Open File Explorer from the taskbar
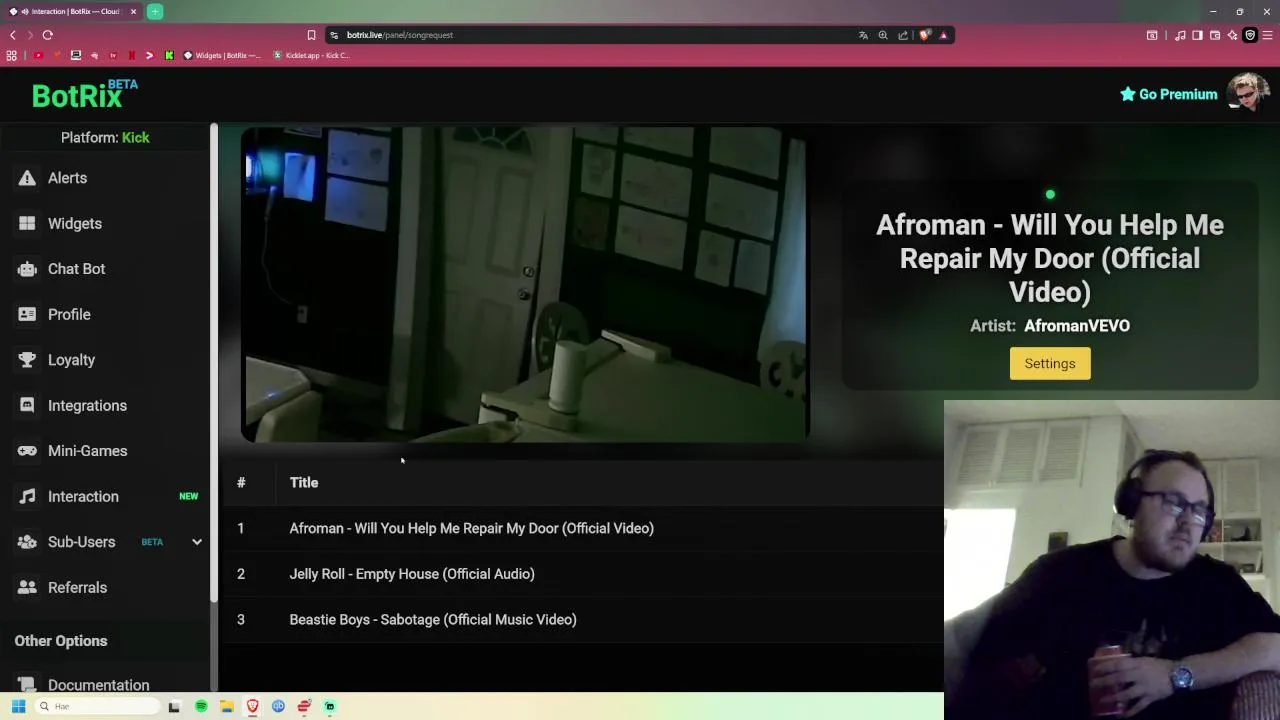1280x720 pixels. tap(227, 706)
